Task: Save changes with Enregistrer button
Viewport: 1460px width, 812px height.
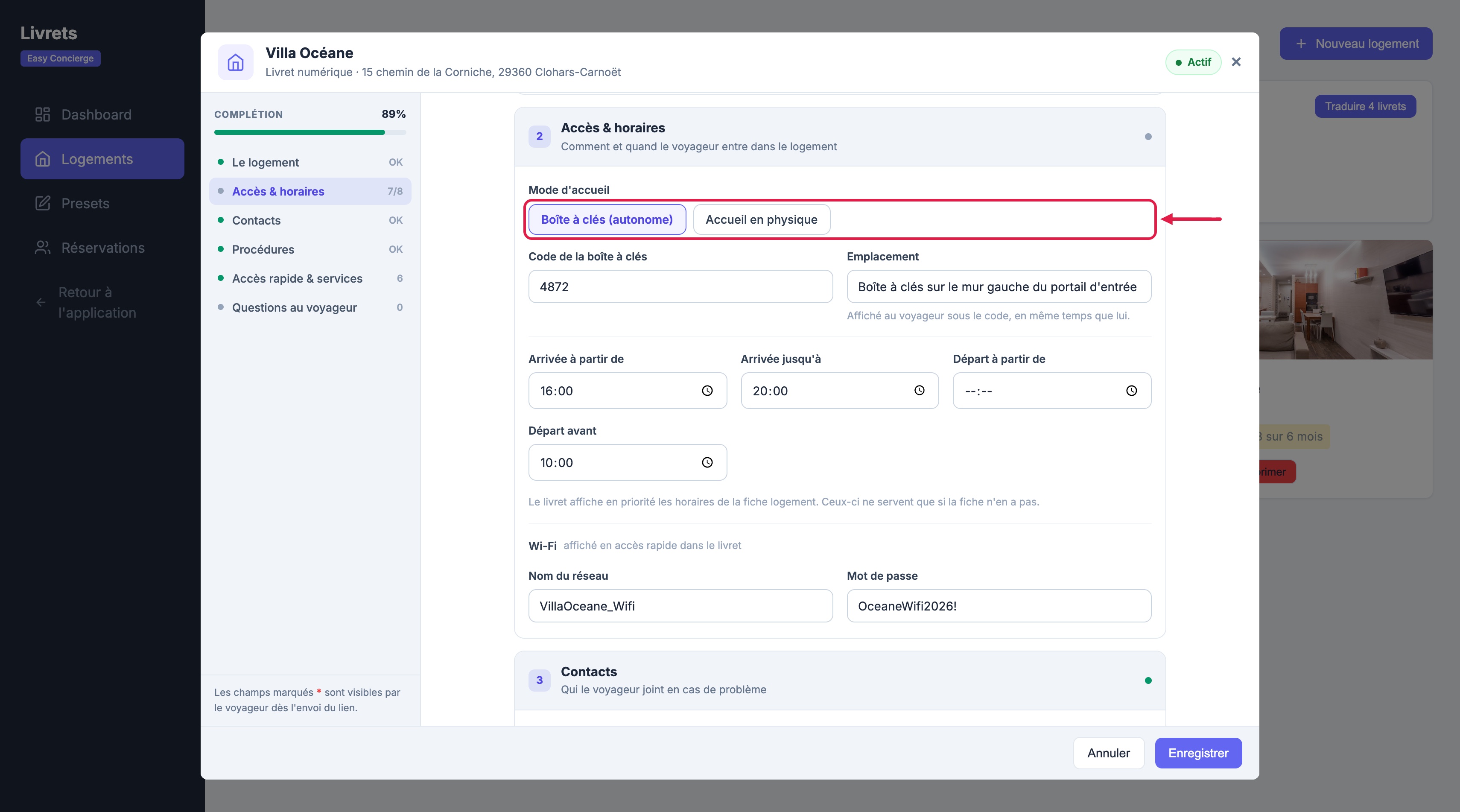Action: pyautogui.click(x=1198, y=753)
